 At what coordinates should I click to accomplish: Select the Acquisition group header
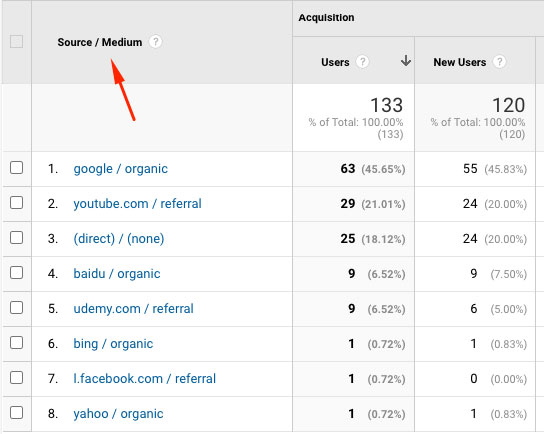click(326, 18)
